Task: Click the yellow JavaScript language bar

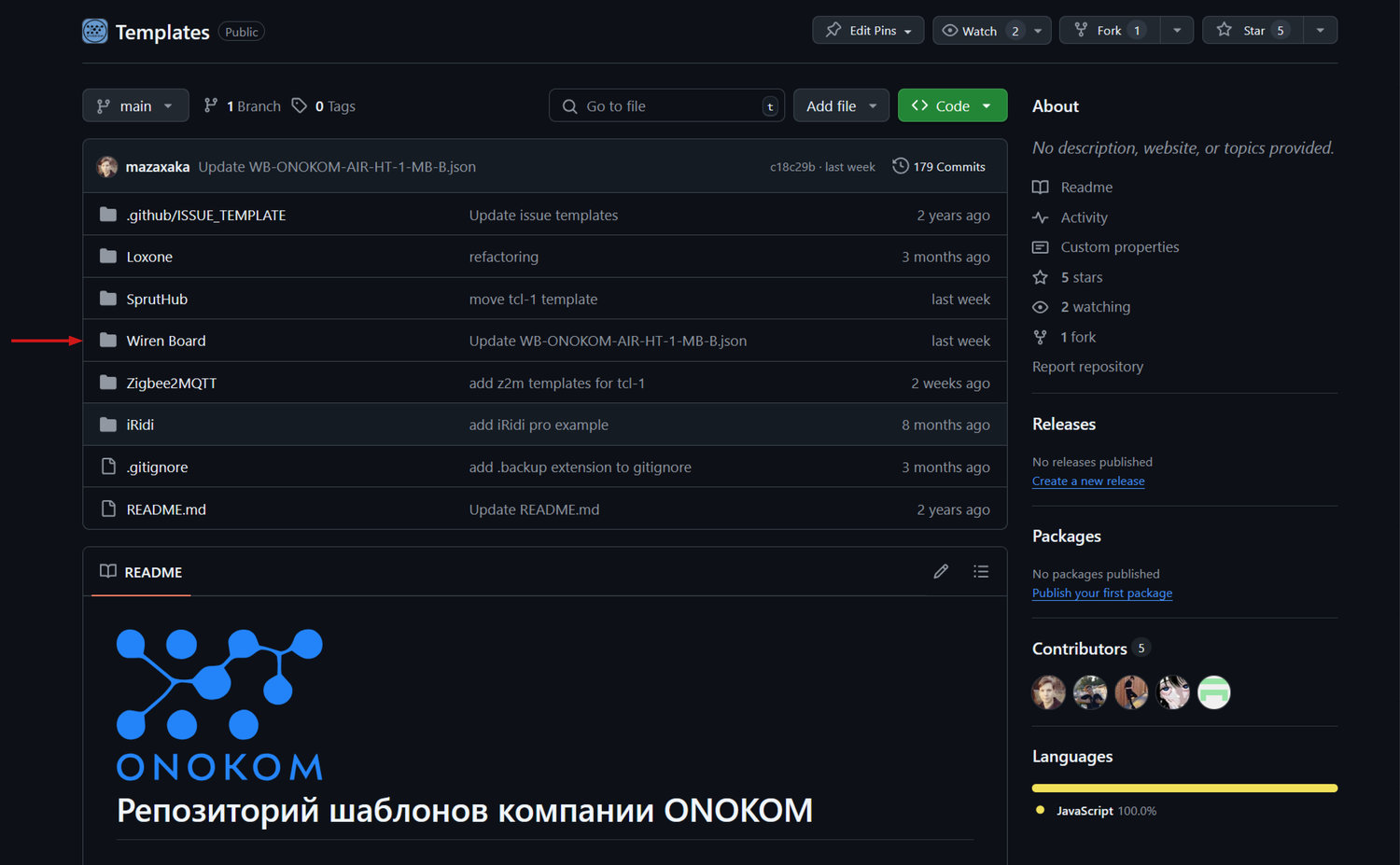Action: tap(1184, 788)
